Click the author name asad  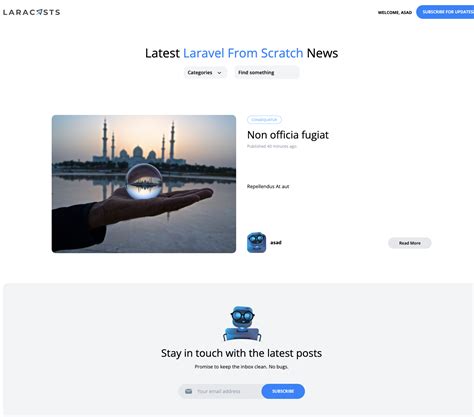(x=276, y=242)
